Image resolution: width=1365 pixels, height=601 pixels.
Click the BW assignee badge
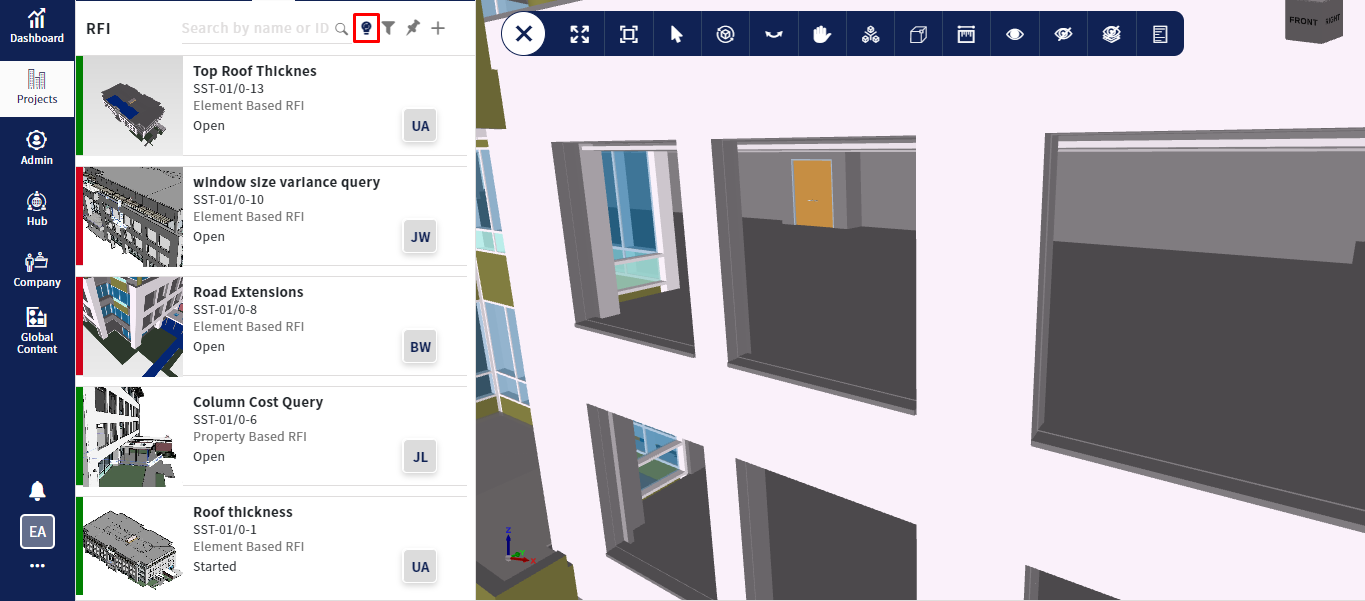[420, 347]
